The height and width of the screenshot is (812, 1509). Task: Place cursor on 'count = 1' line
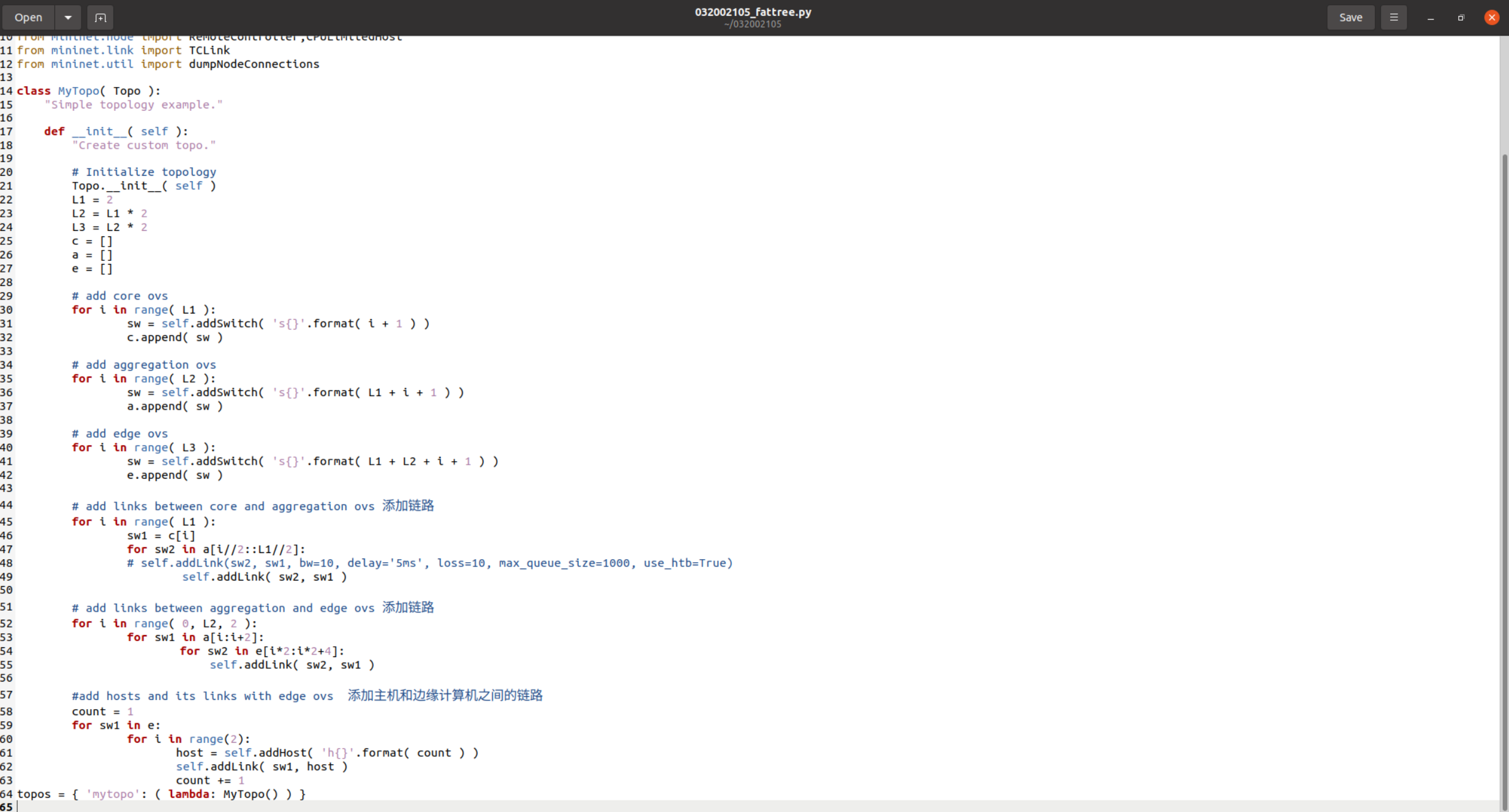(102, 711)
